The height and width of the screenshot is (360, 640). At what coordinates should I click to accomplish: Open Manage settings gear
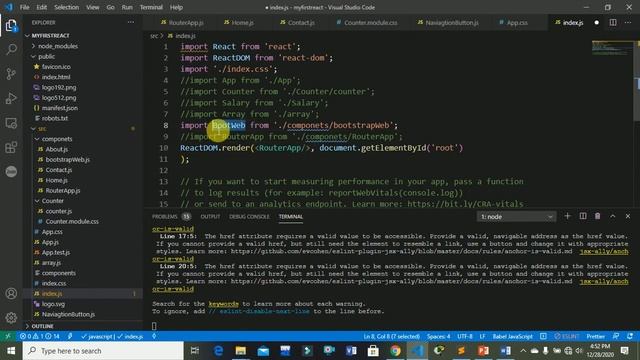click(11, 318)
